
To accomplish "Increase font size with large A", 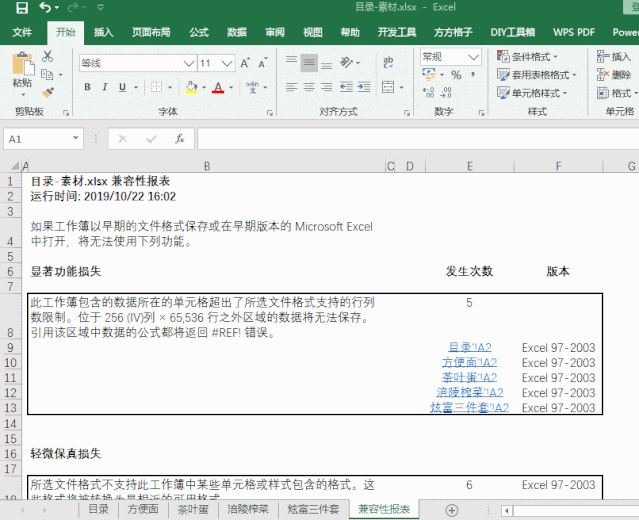I will pos(245,63).
